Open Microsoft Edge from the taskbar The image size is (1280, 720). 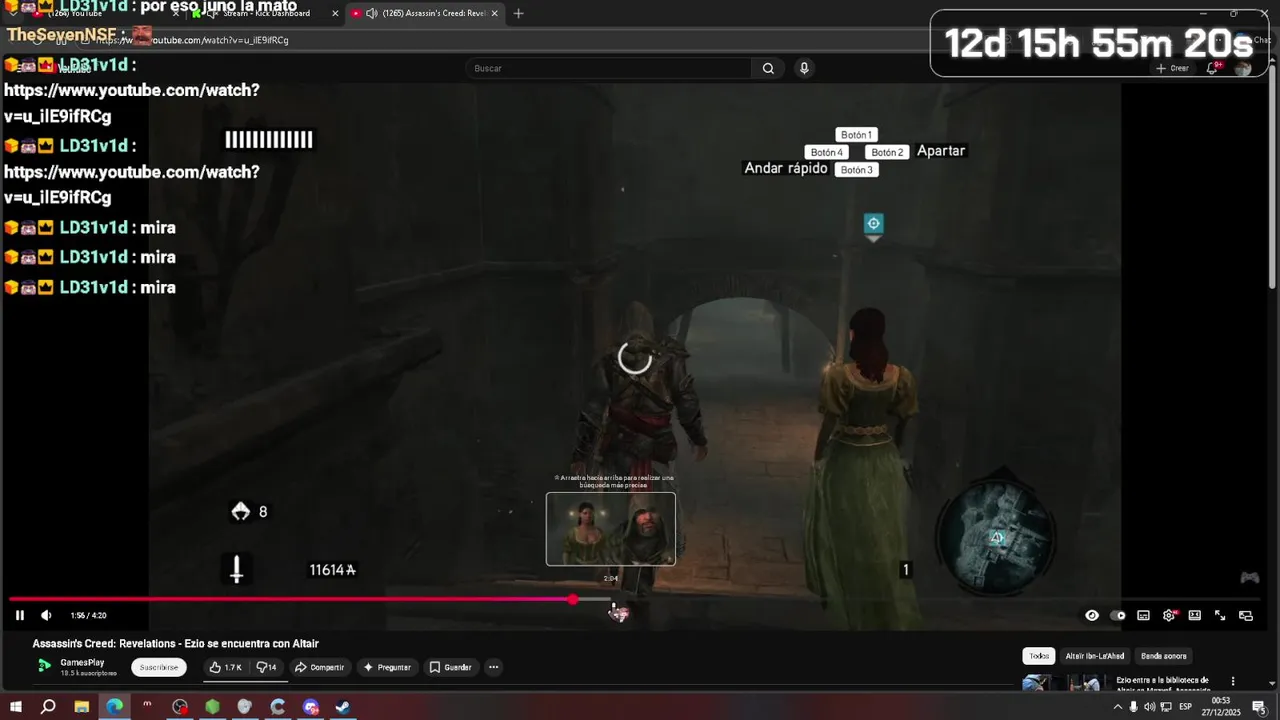[114, 707]
